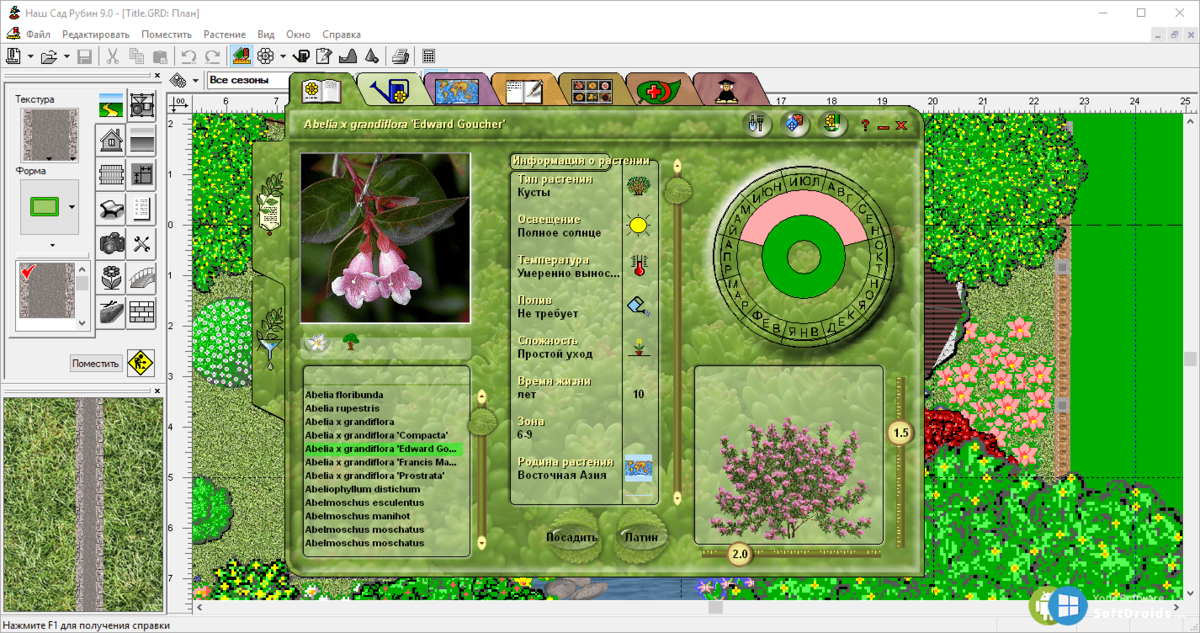Image resolution: width=1200 pixels, height=633 pixels.
Task: Select the brick wall tool
Action: pos(142,311)
